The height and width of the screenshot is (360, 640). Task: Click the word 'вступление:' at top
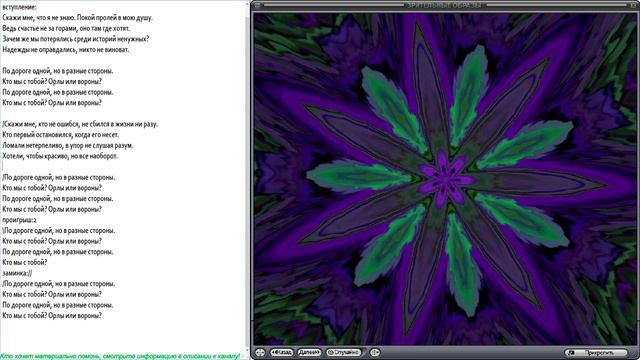[x=19, y=7]
